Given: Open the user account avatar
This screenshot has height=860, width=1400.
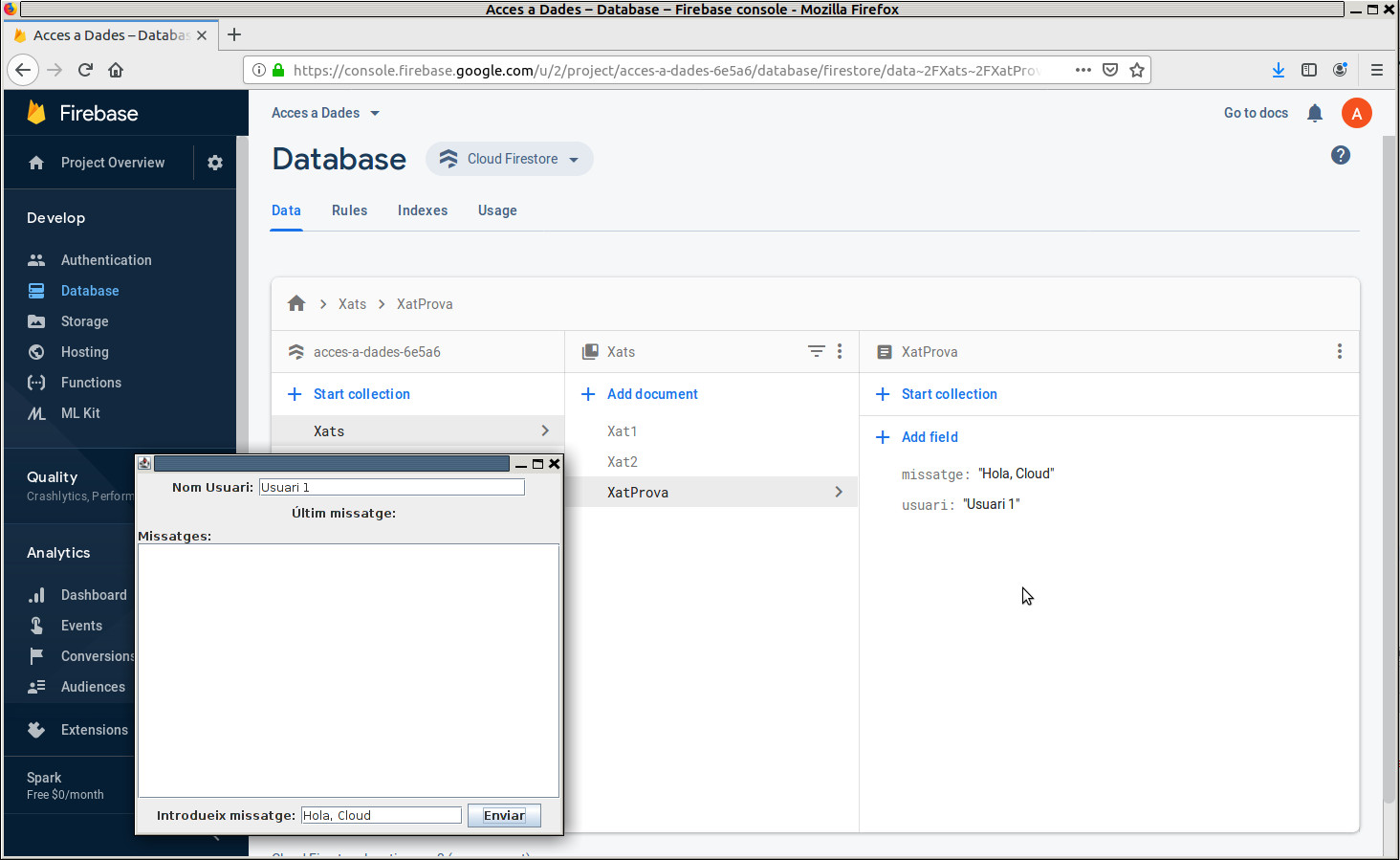Looking at the screenshot, I should tap(1356, 113).
